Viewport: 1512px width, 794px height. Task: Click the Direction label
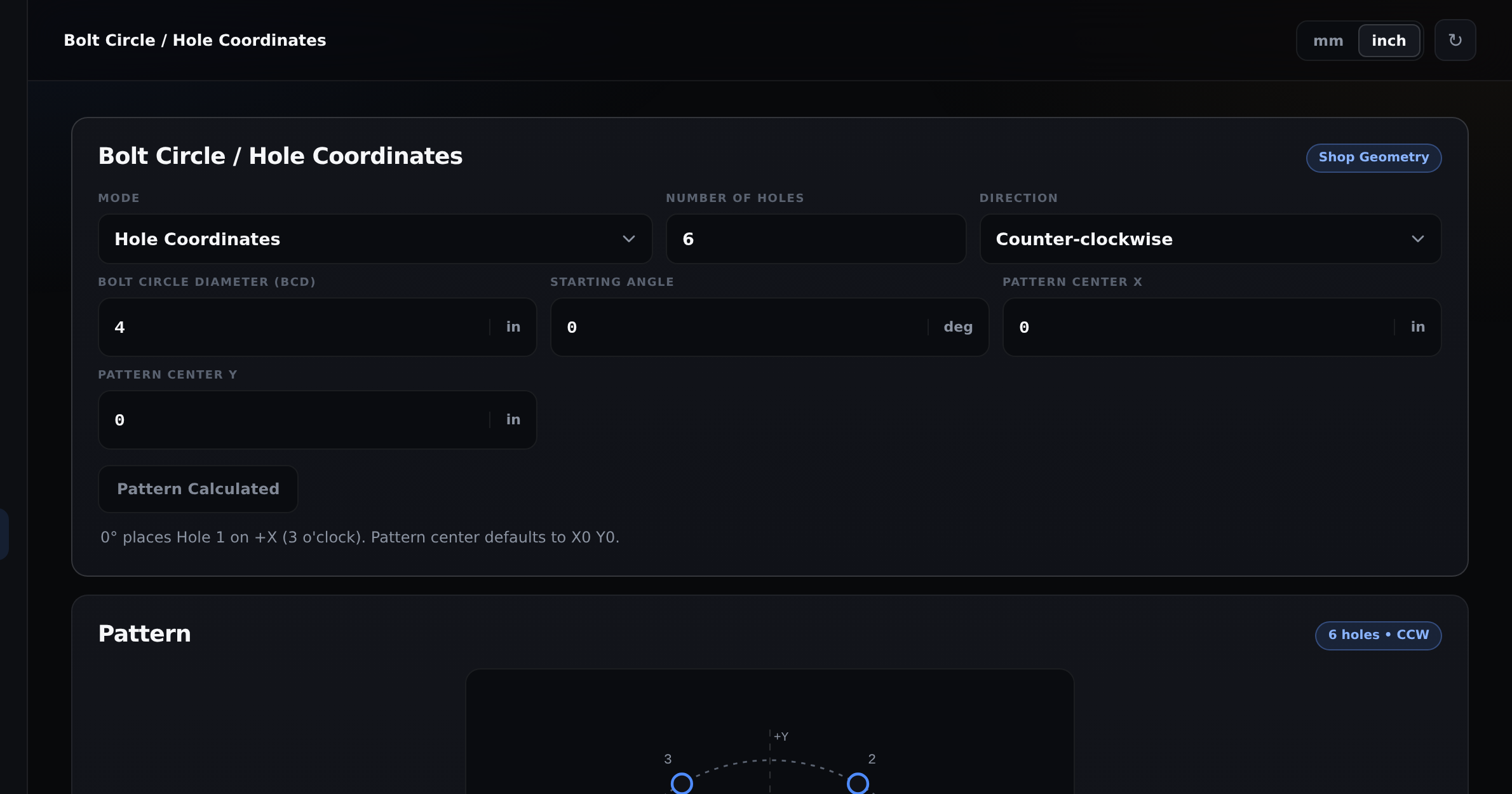click(1018, 198)
